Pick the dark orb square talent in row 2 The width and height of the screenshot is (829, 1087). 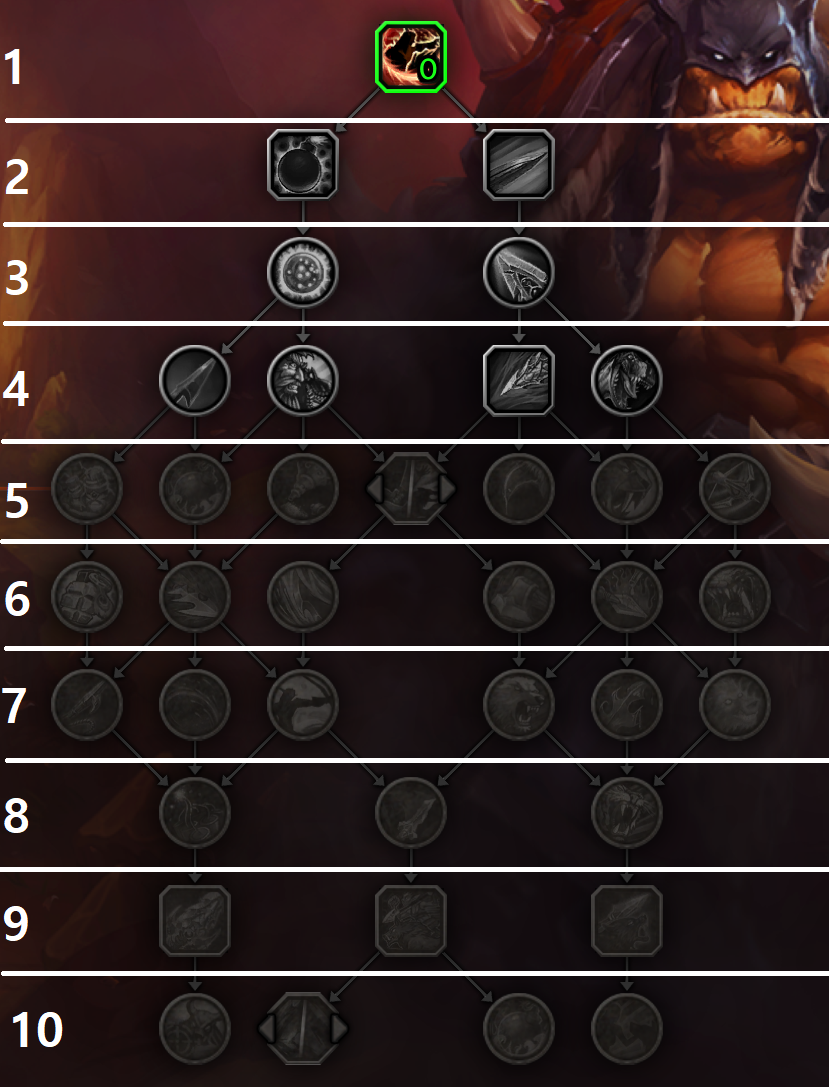(303, 165)
